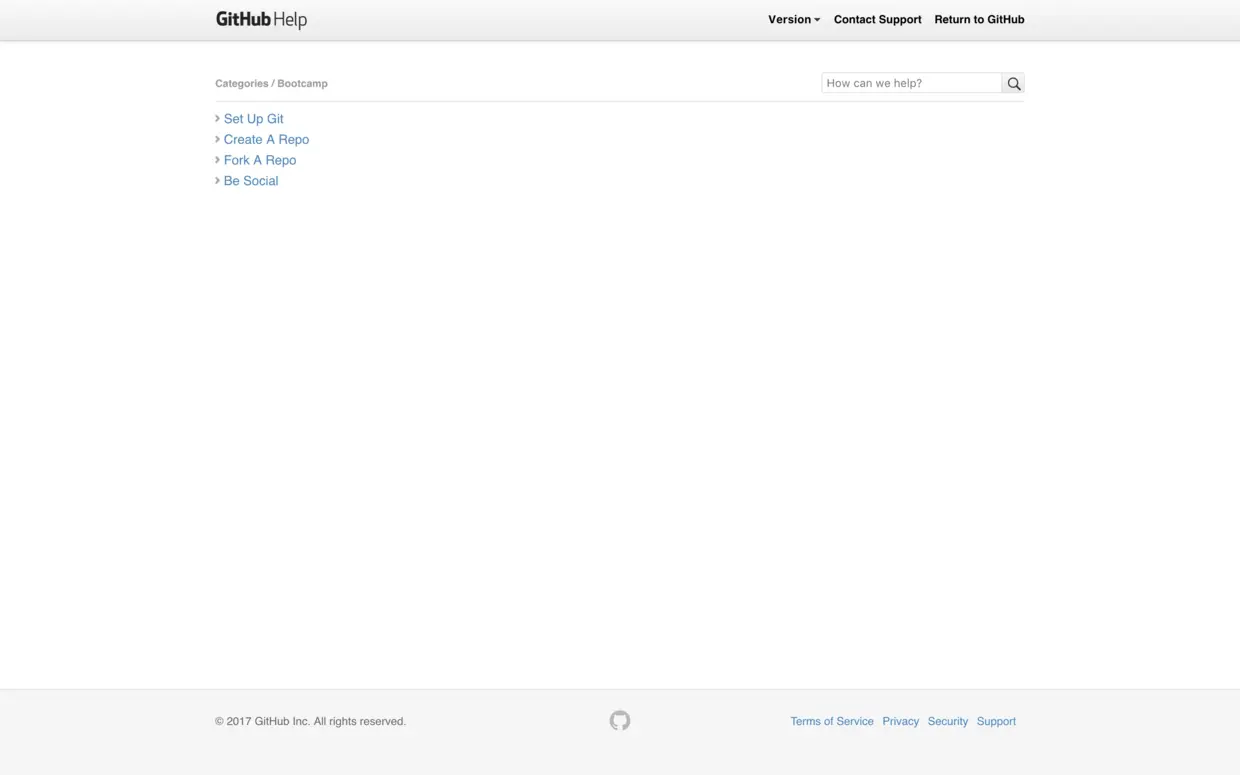The width and height of the screenshot is (1240, 775).
Task: Focus the 'How can we help?' search field
Action: coord(912,83)
